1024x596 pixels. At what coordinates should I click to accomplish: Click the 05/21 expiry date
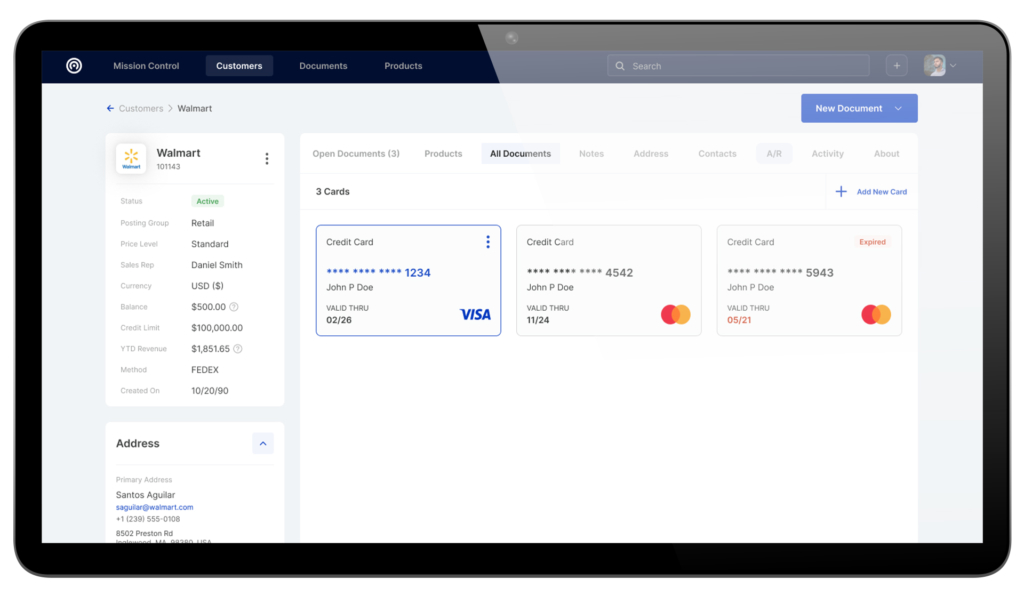[739, 320]
